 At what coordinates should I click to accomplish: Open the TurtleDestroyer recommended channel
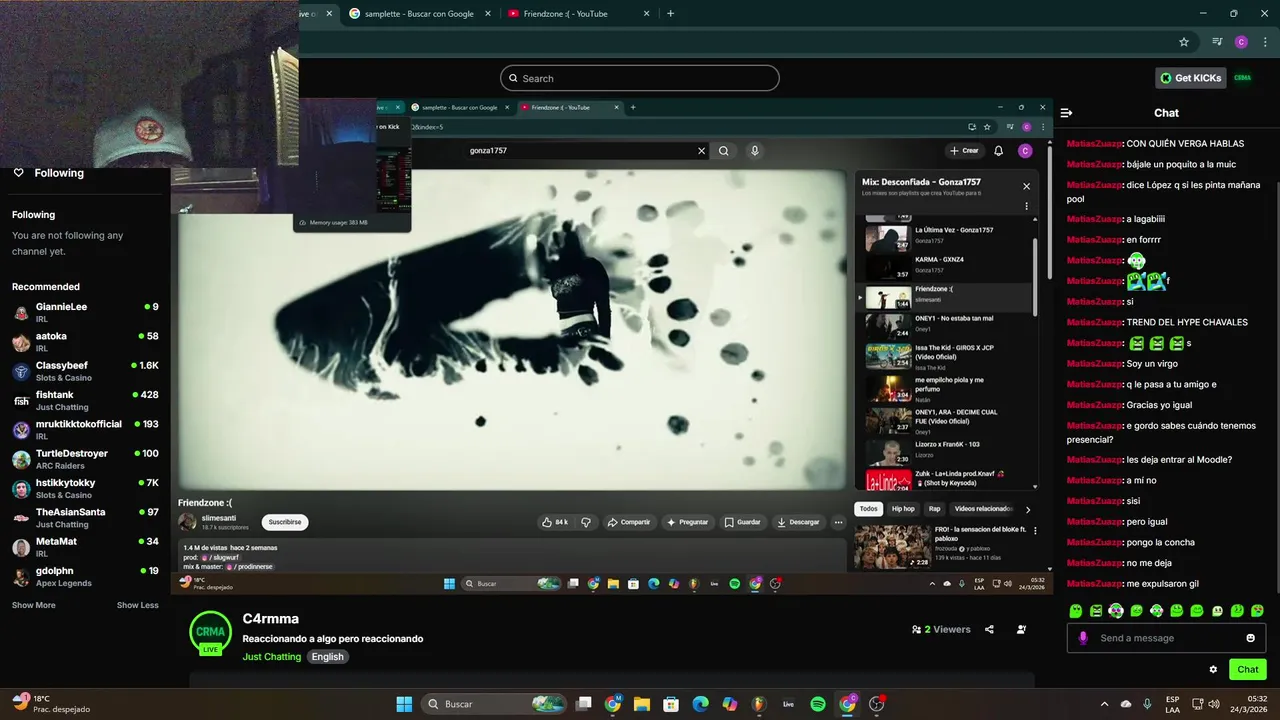85,459
